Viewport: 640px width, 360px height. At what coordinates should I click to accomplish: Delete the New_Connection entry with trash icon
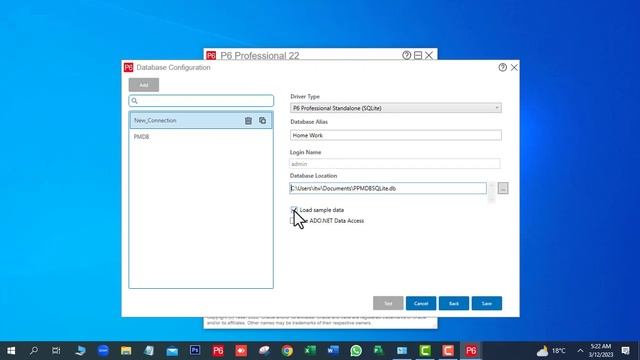248,121
